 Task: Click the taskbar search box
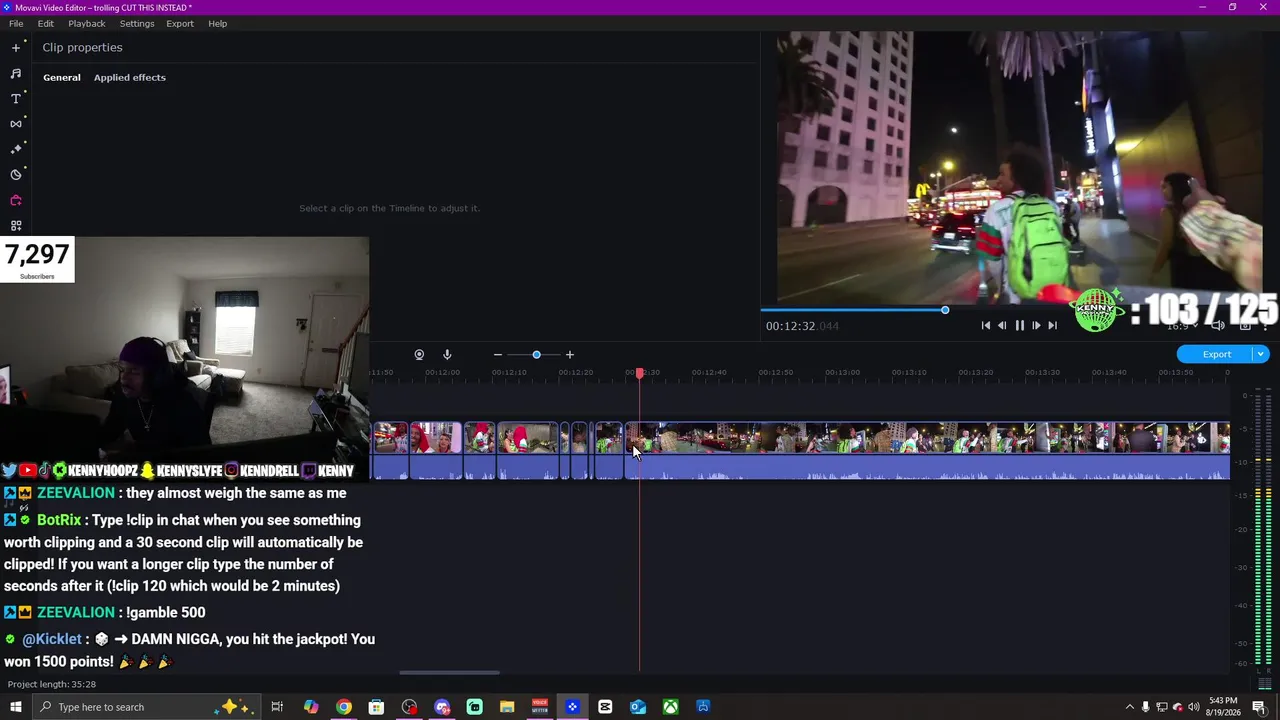coord(145,707)
